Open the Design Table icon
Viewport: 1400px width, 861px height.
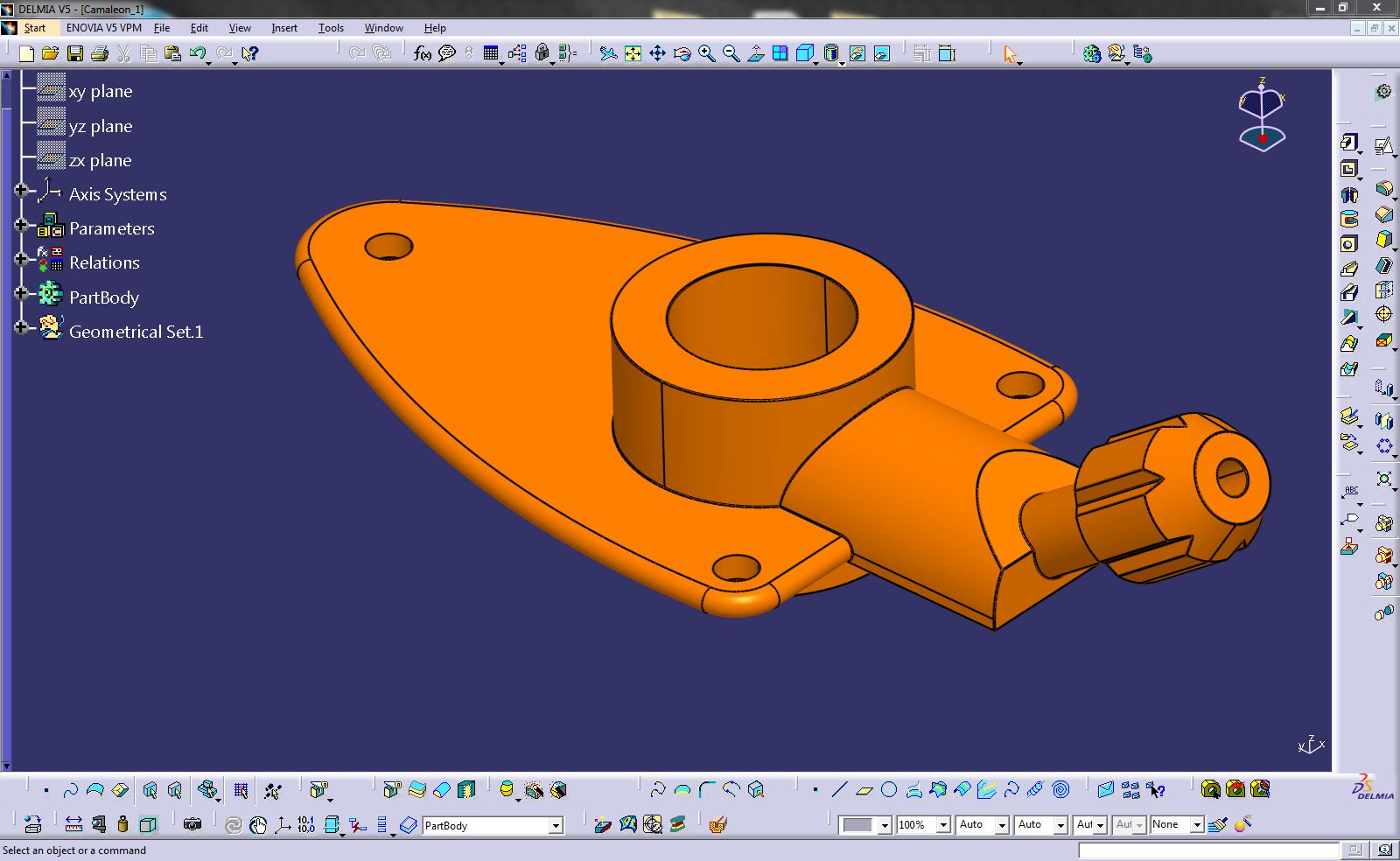tap(491, 53)
